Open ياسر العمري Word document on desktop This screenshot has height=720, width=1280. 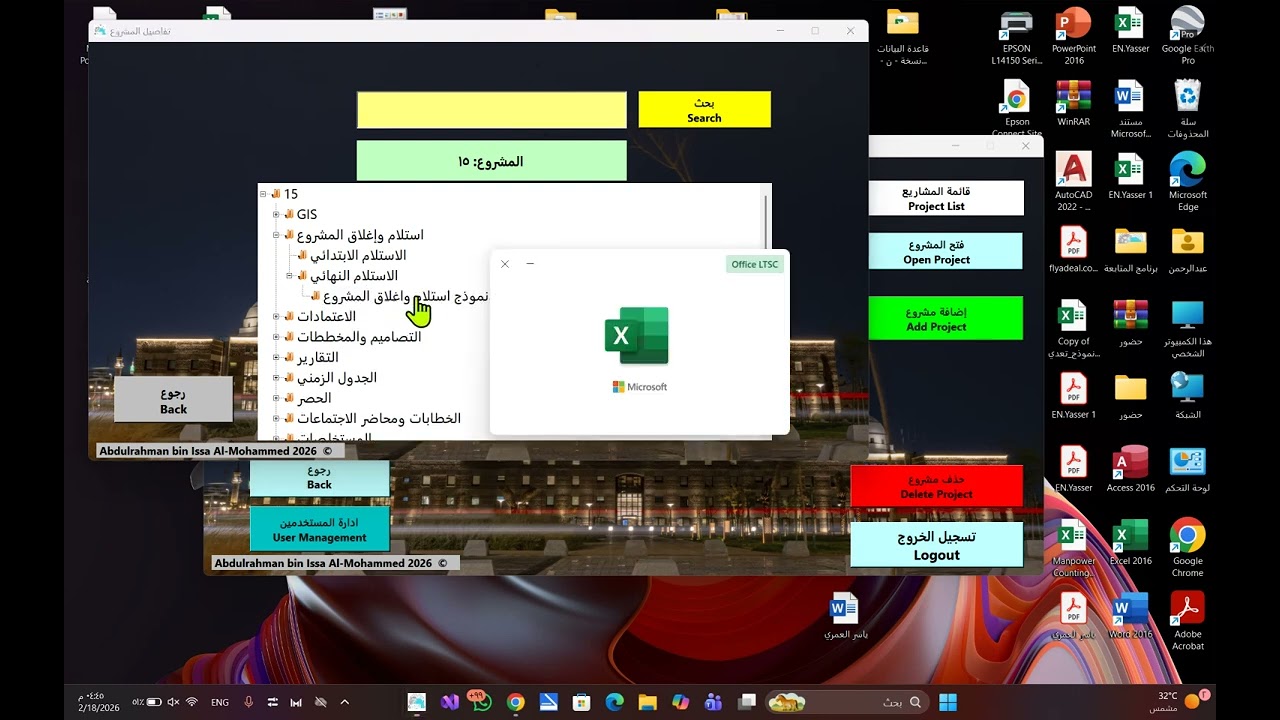tap(845, 615)
